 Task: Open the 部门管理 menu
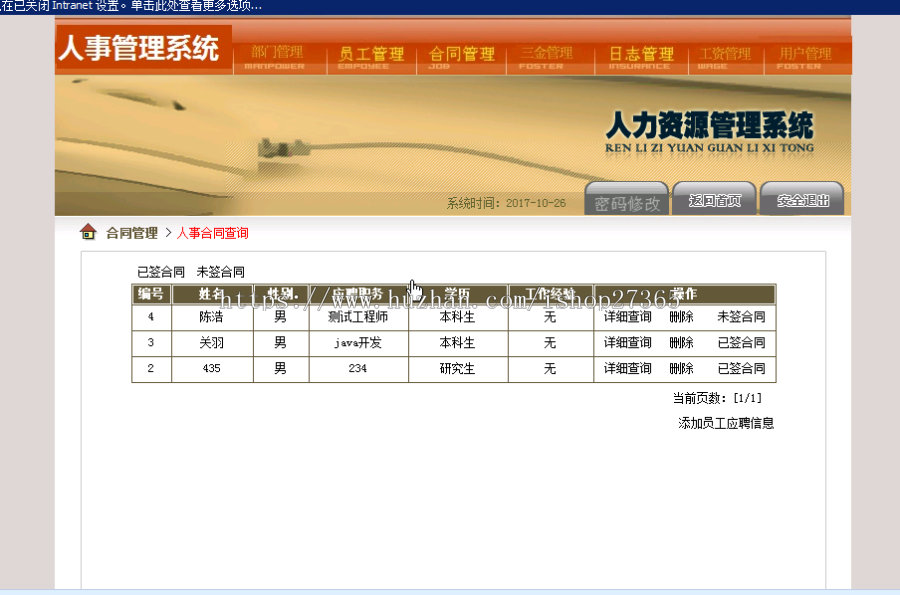(x=277, y=57)
